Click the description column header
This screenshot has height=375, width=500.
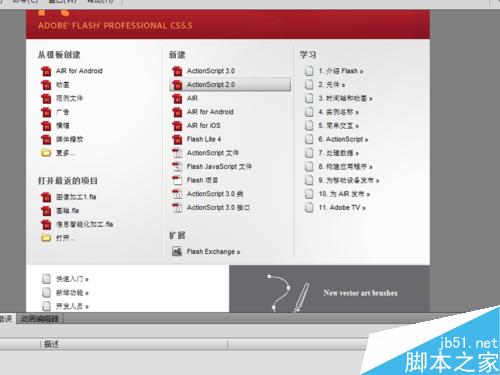pyautogui.click(x=51, y=344)
